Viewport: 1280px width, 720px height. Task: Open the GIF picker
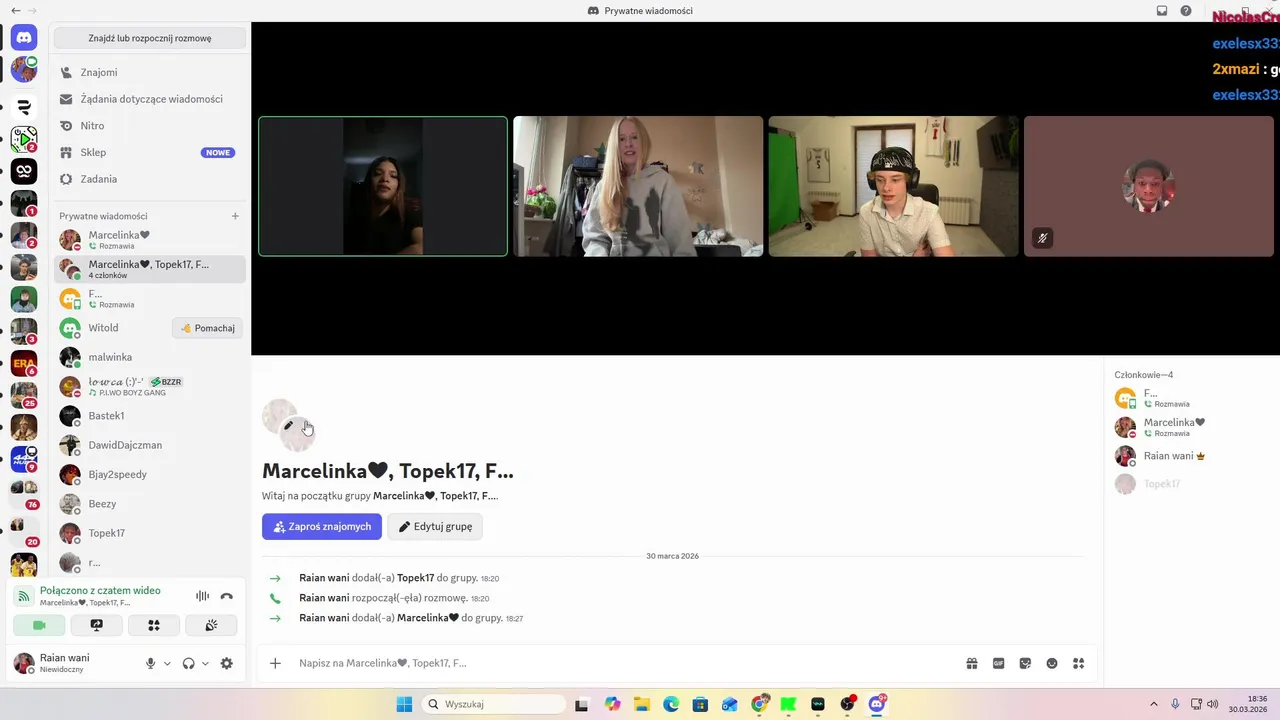(998, 663)
